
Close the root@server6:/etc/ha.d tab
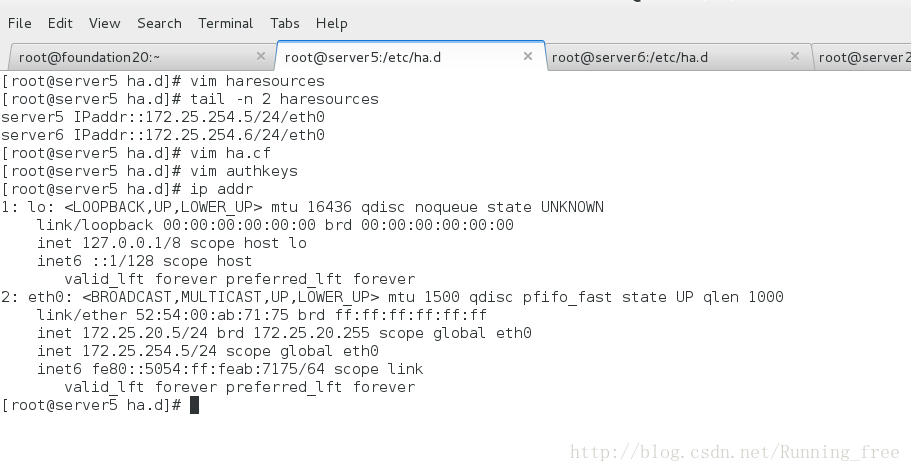[x=795, y=57]
